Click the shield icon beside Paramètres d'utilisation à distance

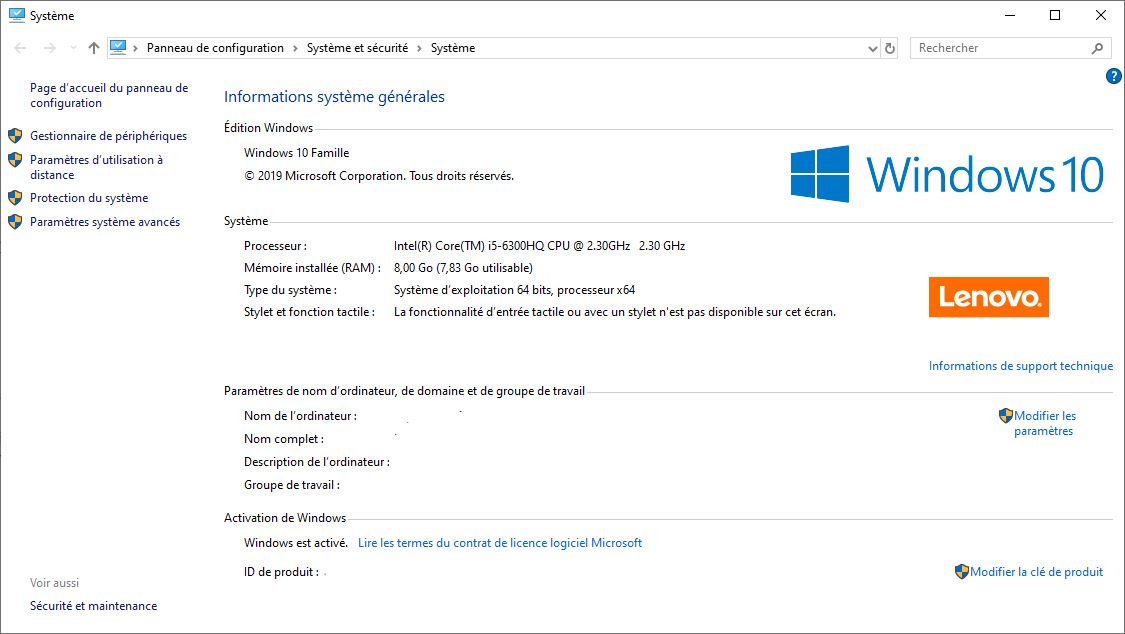[15, 160]
